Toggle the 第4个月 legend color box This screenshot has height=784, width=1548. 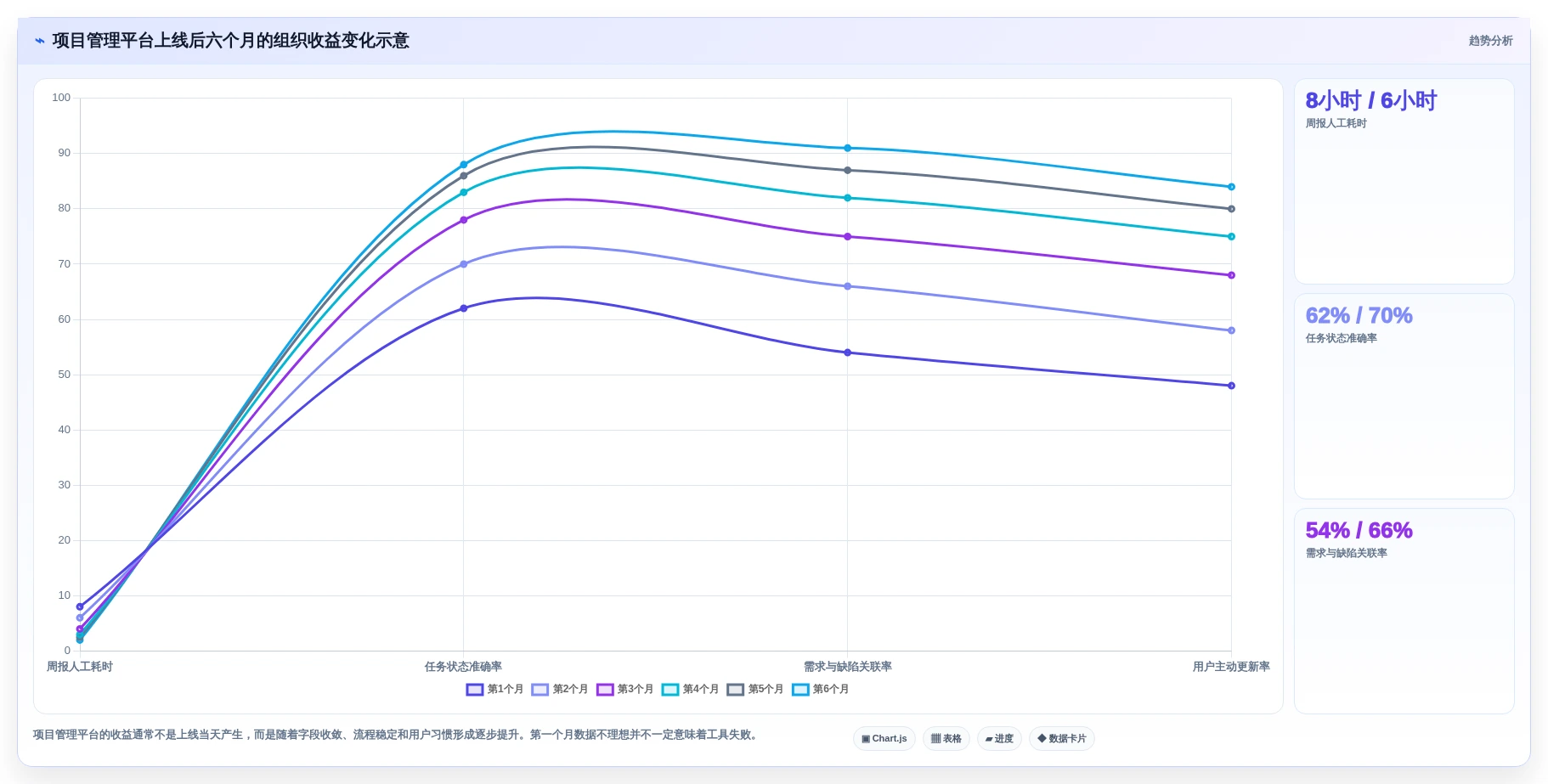(670, 689)
